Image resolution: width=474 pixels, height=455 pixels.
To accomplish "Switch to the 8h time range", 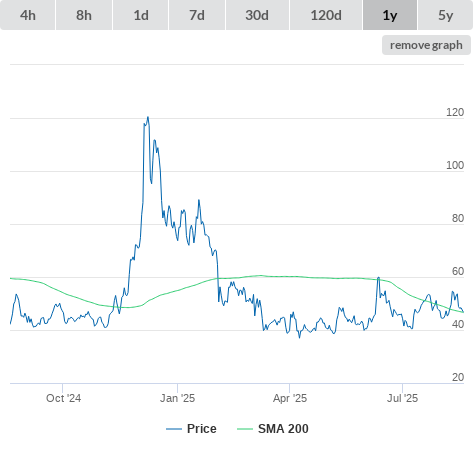I will (84, 15).
